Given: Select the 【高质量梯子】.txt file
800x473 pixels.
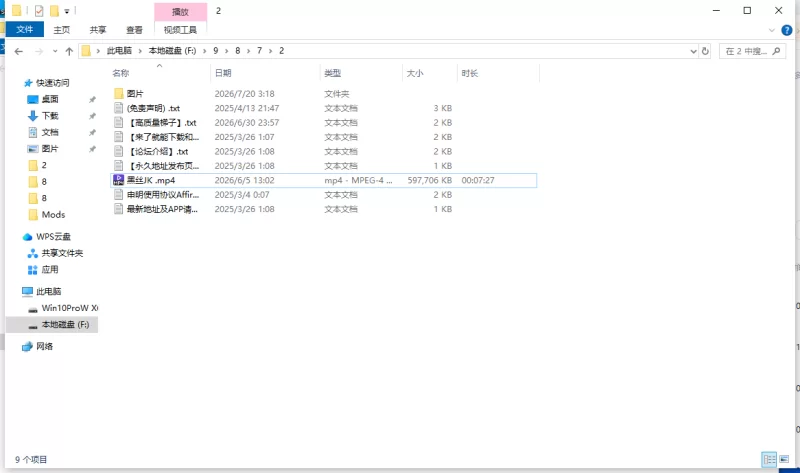Looking at the screenshot, I should (162, 122).
